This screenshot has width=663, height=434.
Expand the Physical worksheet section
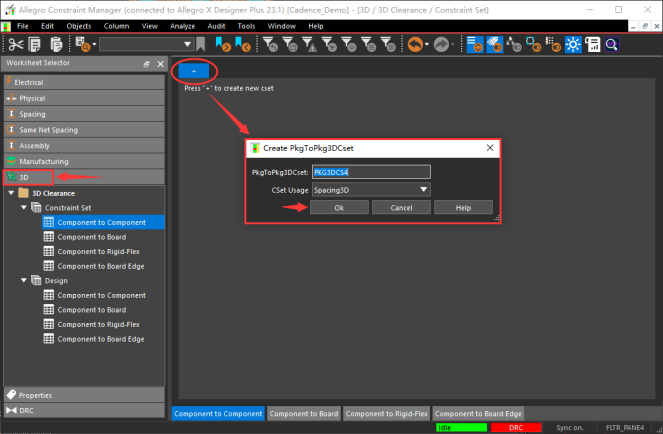tap(84, 98)
